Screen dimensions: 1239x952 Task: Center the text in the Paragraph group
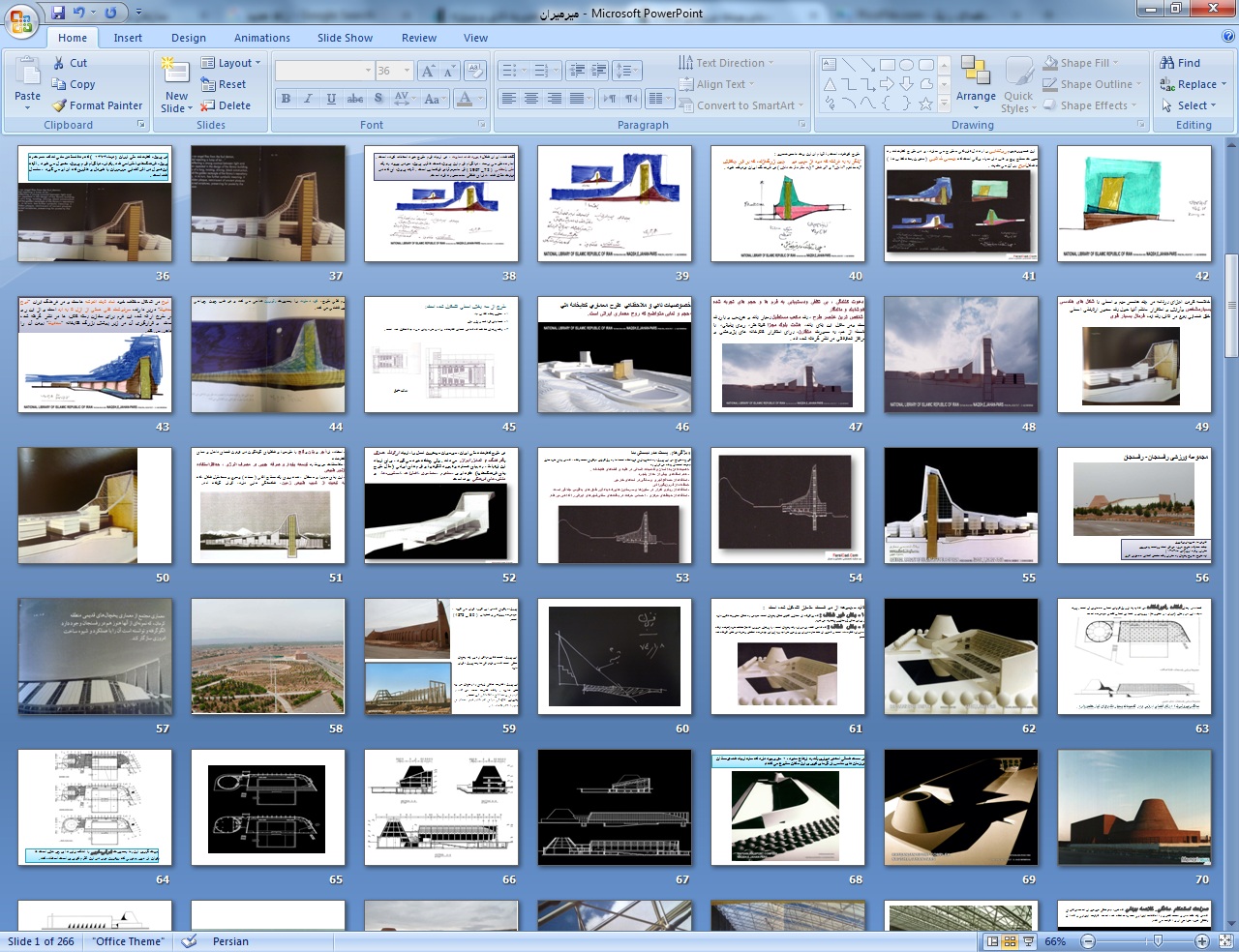pos(531,99)
